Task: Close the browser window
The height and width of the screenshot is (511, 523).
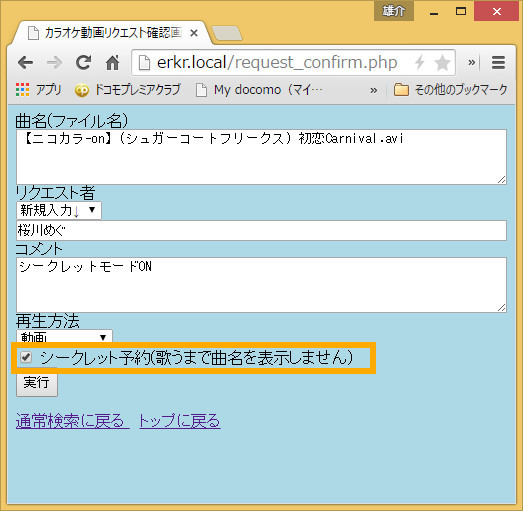Action: [x=496, y=11]
